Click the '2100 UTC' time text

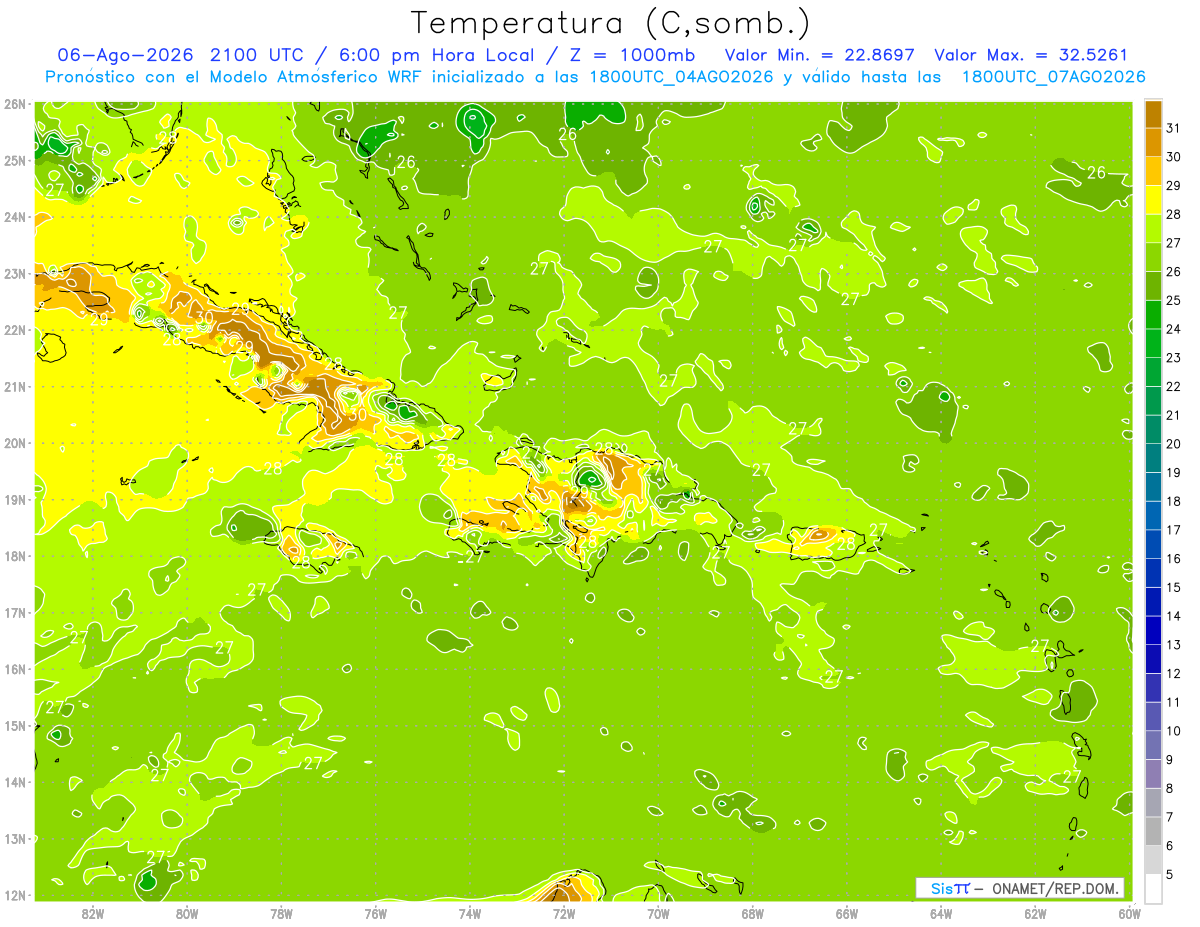click(261, 55)
